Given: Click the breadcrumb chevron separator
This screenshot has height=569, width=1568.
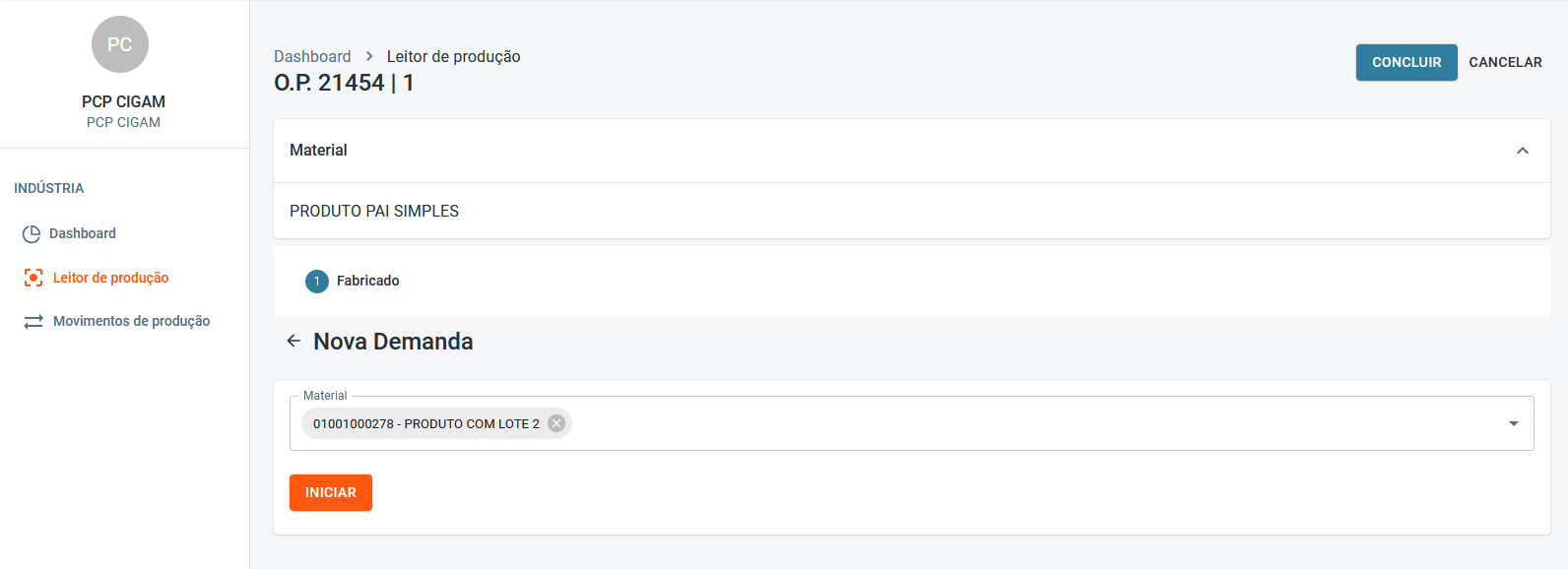Looking at the screenshot, I should (369, 57).
